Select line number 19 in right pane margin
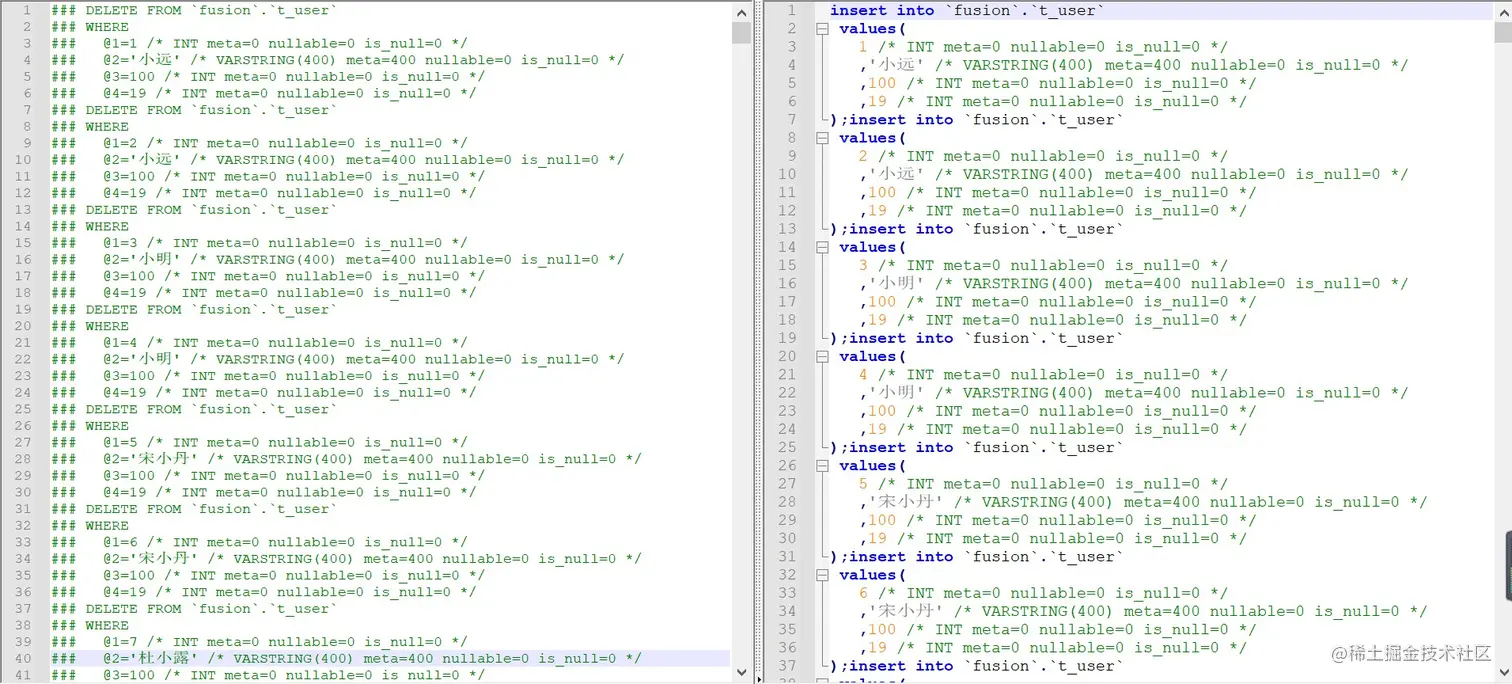The width and height of the screenshot is (1512, 684). point(787,338)
